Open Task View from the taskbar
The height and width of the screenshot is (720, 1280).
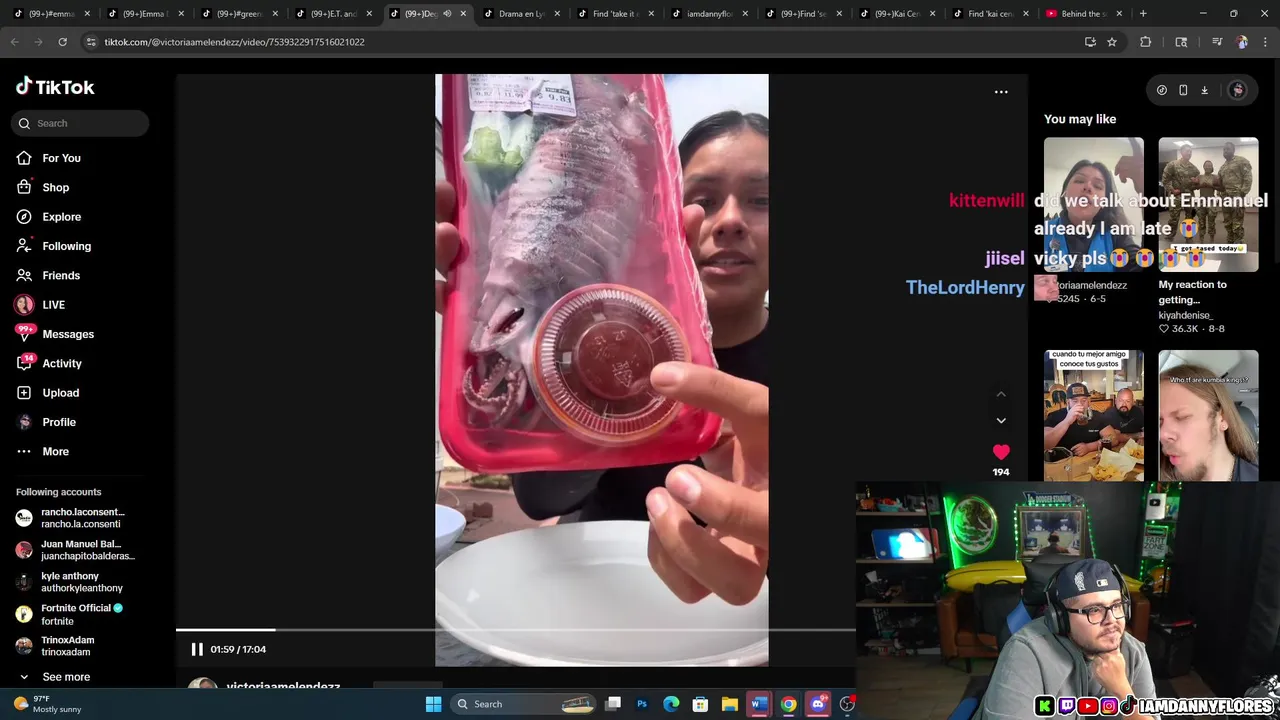pyautogui.click(x=613, y=704)
